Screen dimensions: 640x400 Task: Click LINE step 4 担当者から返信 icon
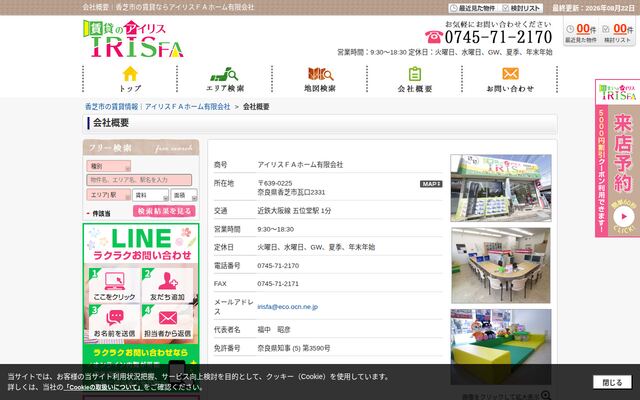[x=167, y=322]
